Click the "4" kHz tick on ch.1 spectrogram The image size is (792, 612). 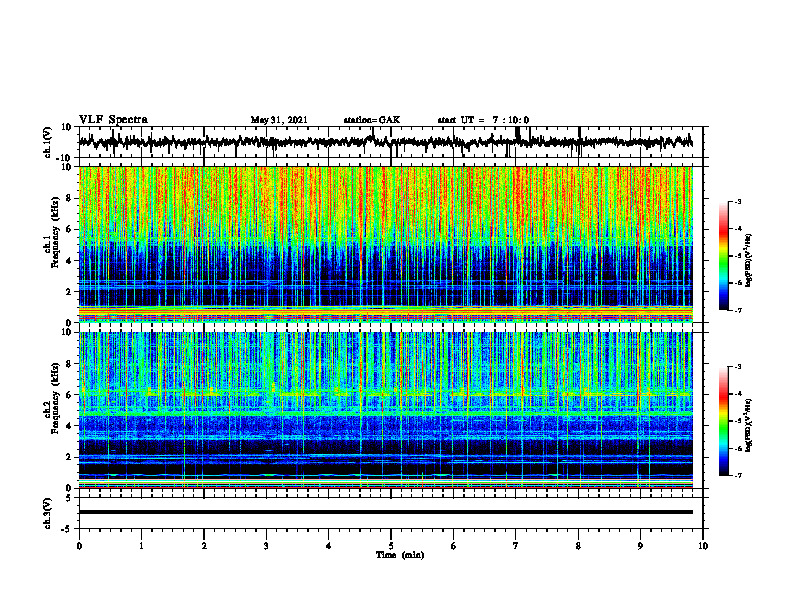70,261
